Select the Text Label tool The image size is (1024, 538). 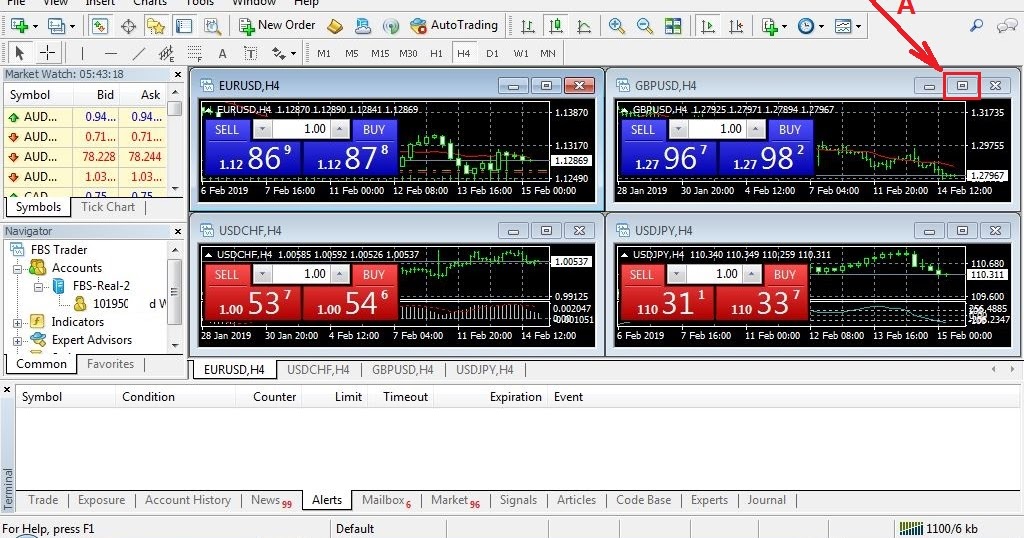[251, 53]
